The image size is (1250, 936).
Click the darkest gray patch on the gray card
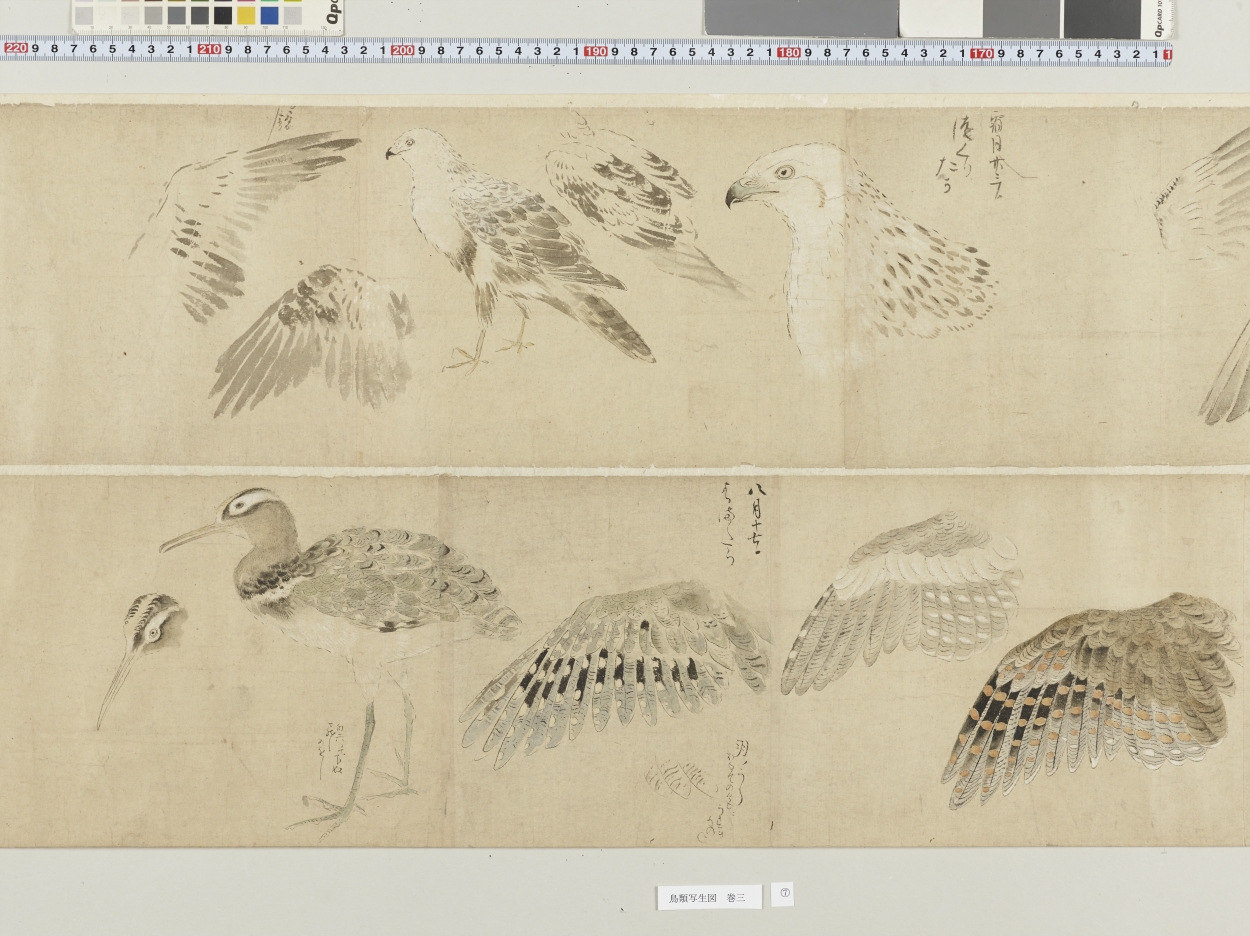tap(1102, 18)
